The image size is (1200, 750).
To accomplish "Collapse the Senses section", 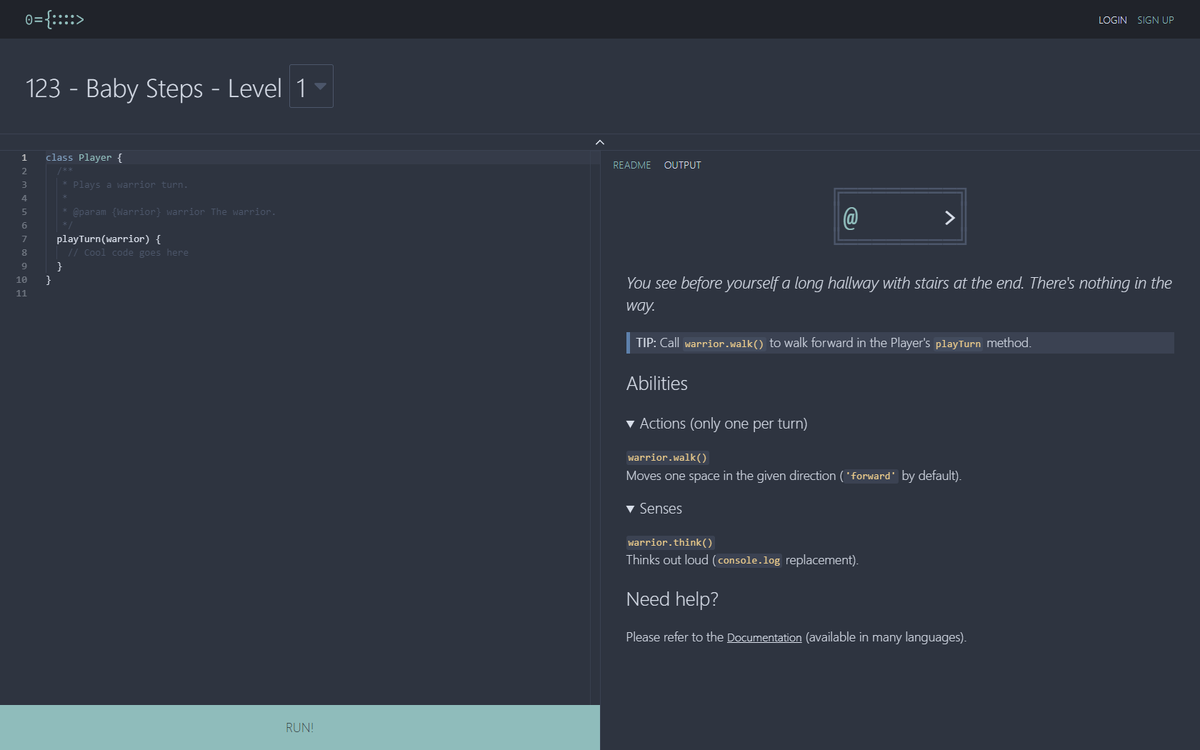I will 654,508.
